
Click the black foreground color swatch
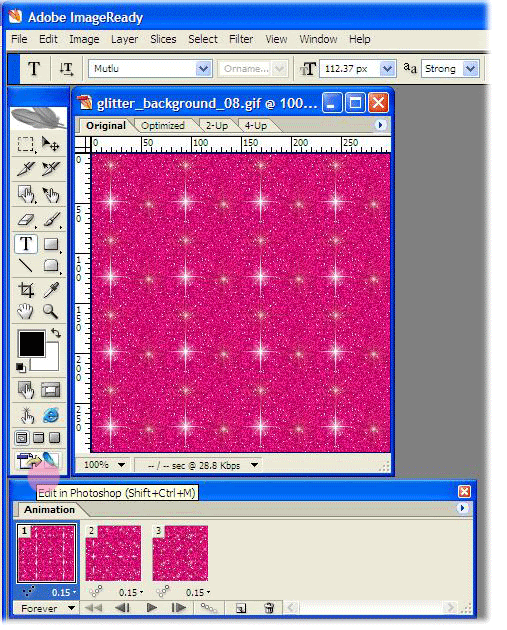pos(31,344)
